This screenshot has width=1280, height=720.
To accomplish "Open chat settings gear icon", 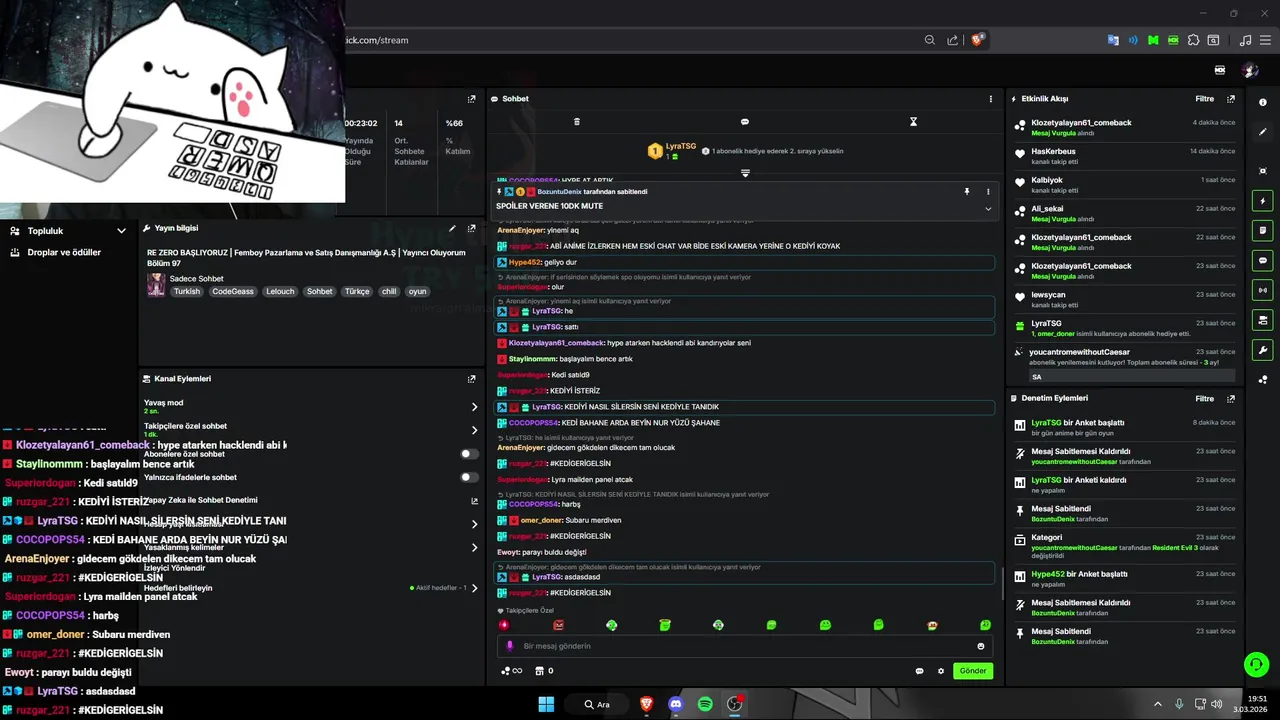I will pyautogui.click(x=941, y=671).
